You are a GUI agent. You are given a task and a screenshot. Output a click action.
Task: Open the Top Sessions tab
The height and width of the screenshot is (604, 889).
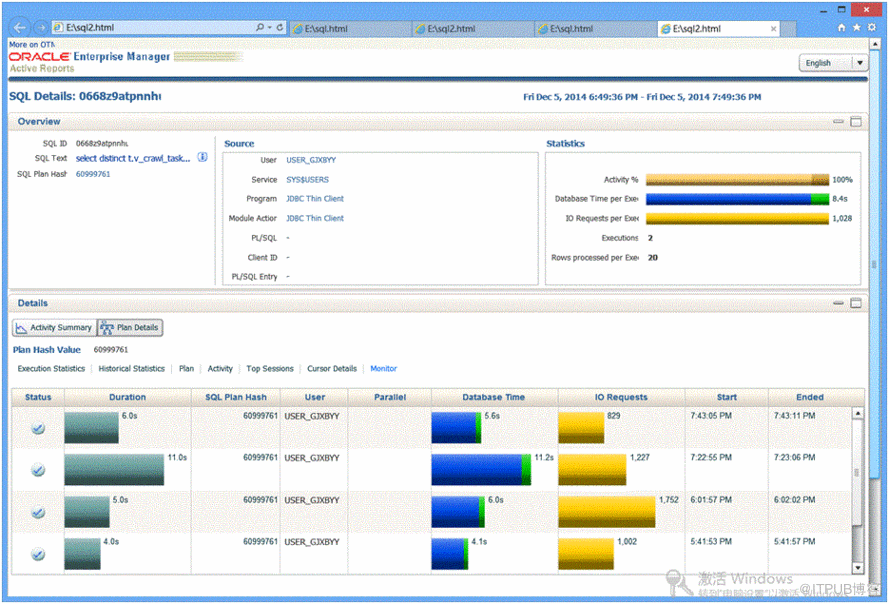(x=270, y=369)
